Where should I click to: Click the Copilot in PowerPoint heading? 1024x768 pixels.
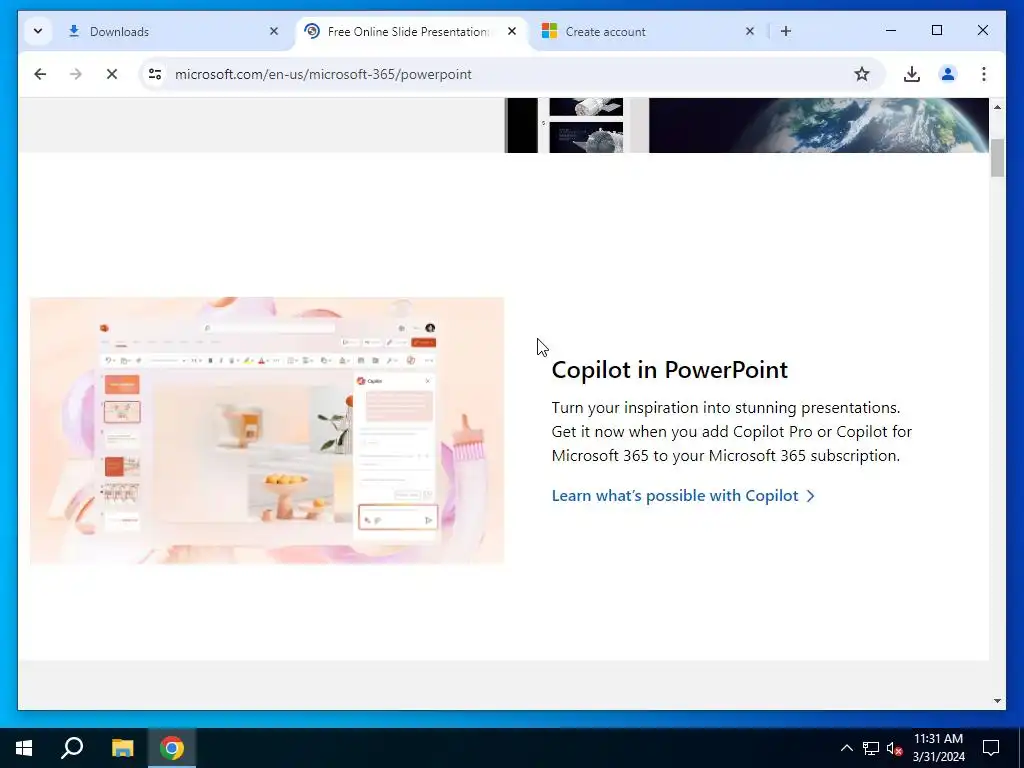tap(669, 370)
